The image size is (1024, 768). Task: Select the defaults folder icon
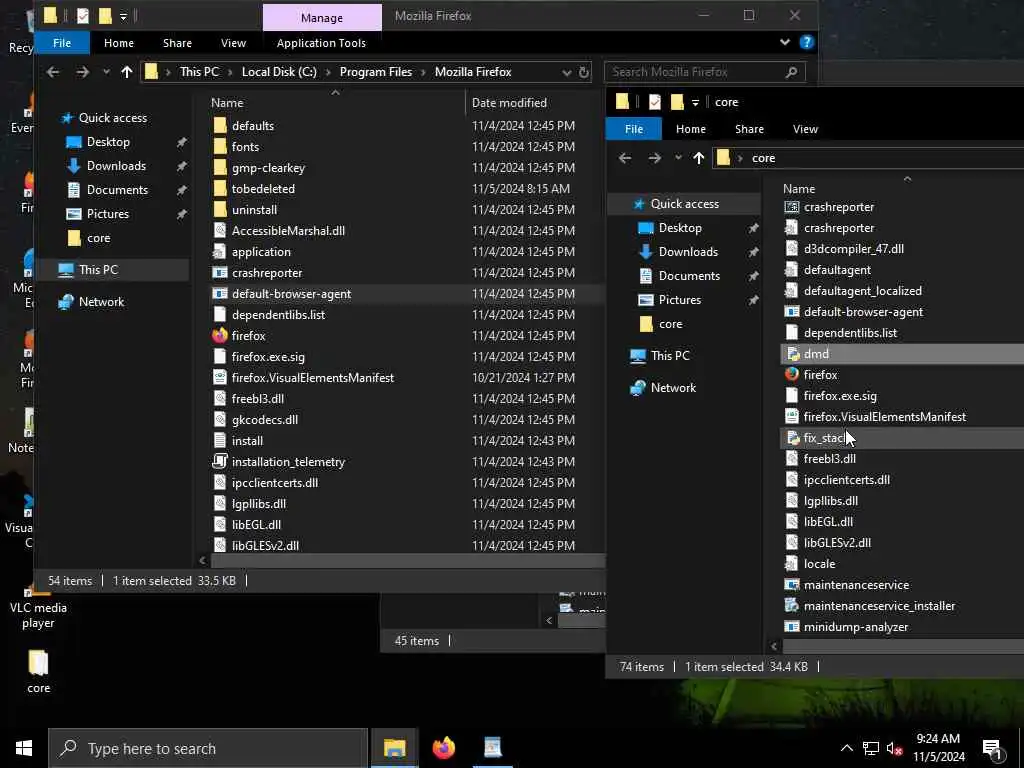[220, 125]
